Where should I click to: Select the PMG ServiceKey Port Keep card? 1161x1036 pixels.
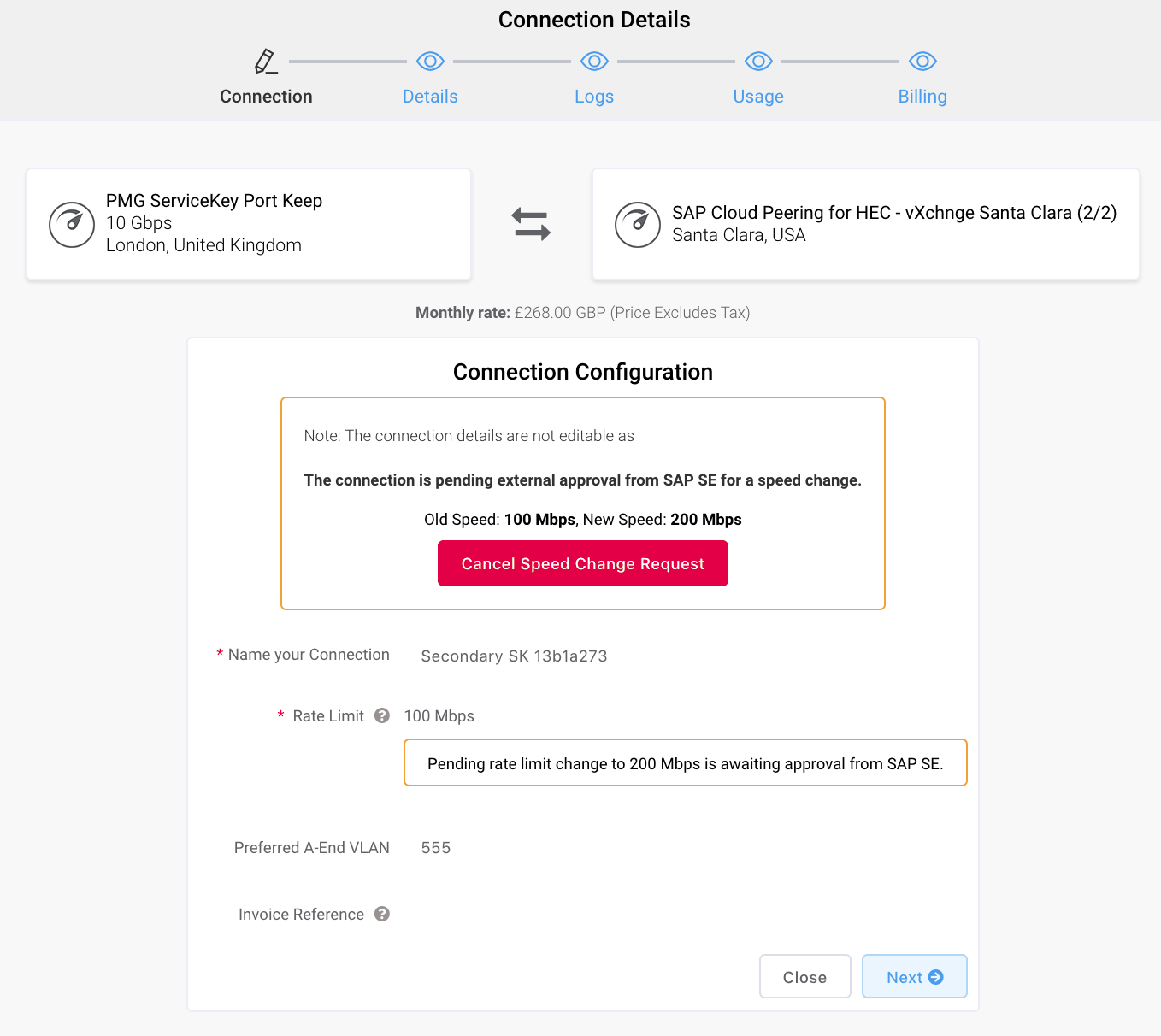249,224
